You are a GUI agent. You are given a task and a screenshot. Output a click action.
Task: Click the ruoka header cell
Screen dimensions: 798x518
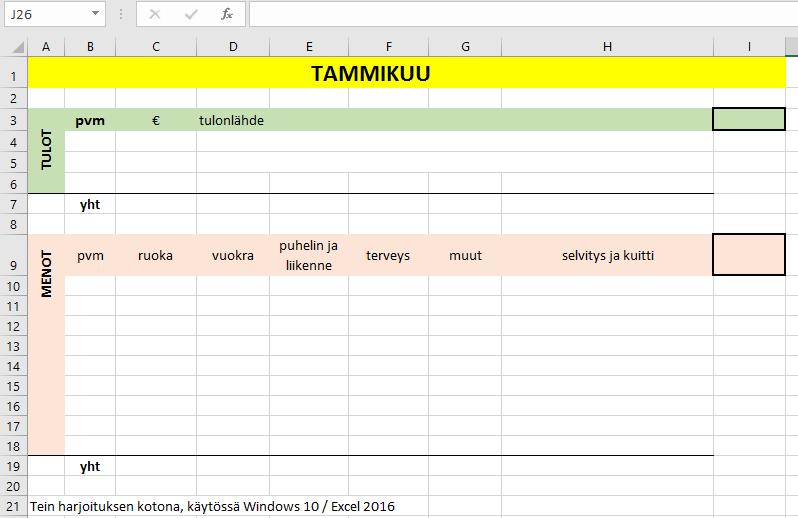click(x=156, y=255)
